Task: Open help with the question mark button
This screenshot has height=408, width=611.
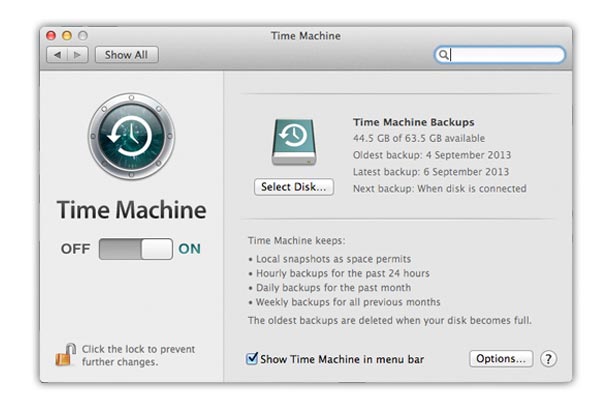Action: click(x=548, y=359)
